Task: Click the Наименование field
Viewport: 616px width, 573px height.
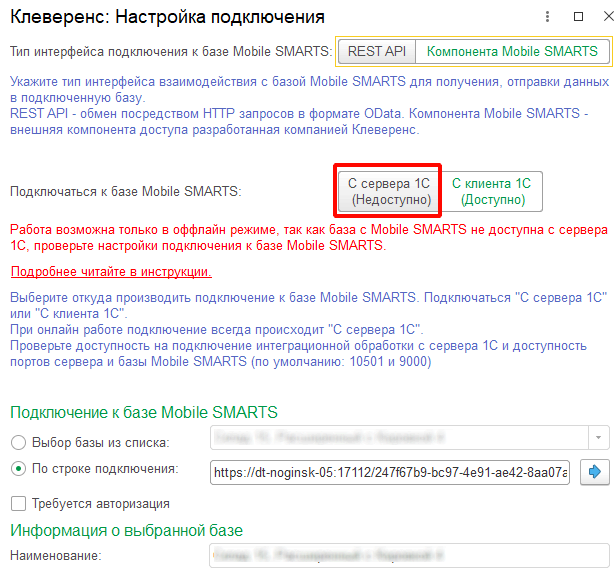Action: coord(409,555)
